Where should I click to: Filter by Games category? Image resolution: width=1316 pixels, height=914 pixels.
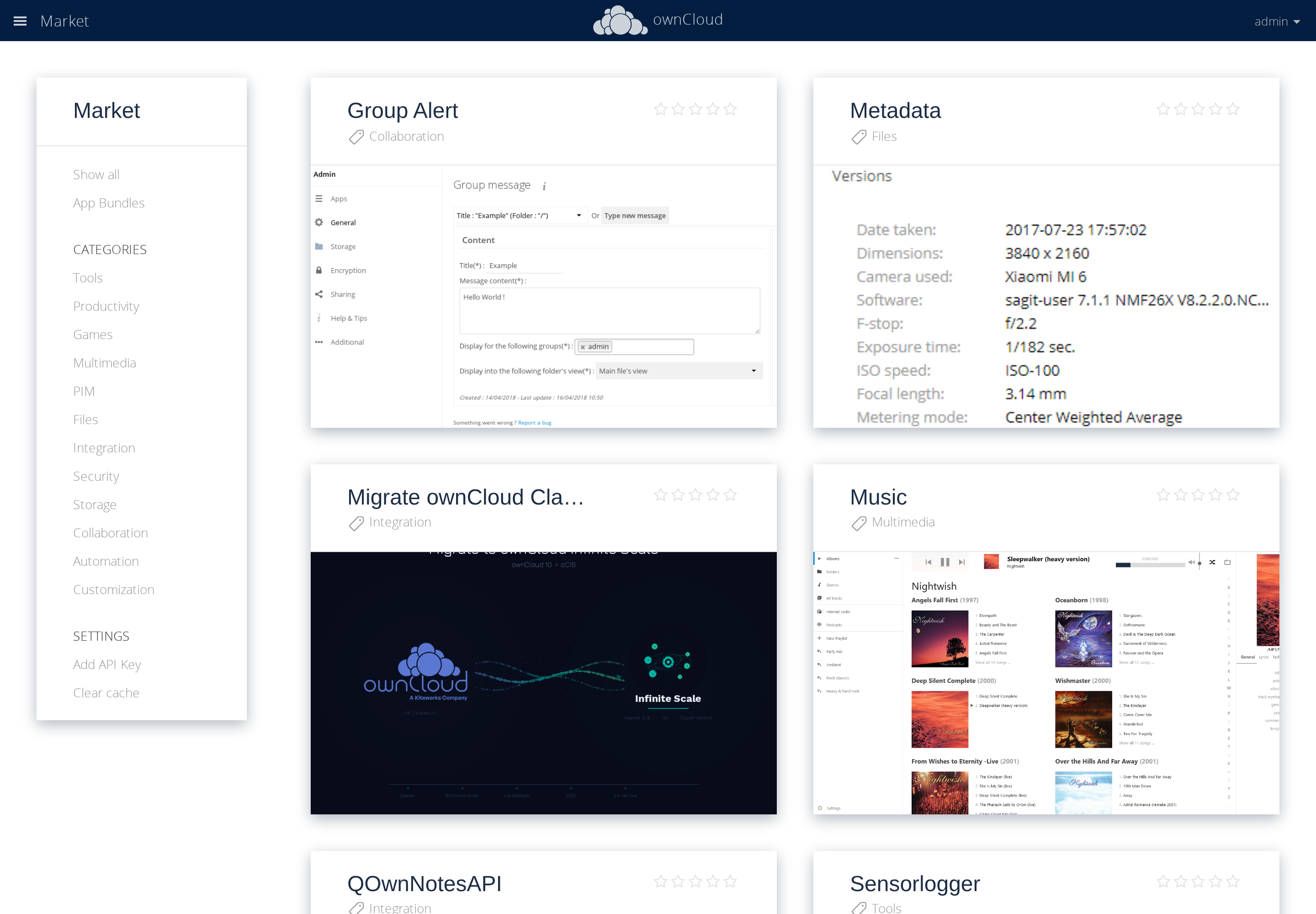tap(93, 335)
